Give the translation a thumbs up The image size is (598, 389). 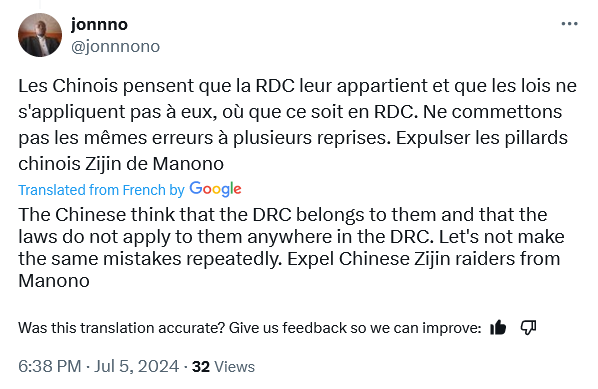point(498,327)
